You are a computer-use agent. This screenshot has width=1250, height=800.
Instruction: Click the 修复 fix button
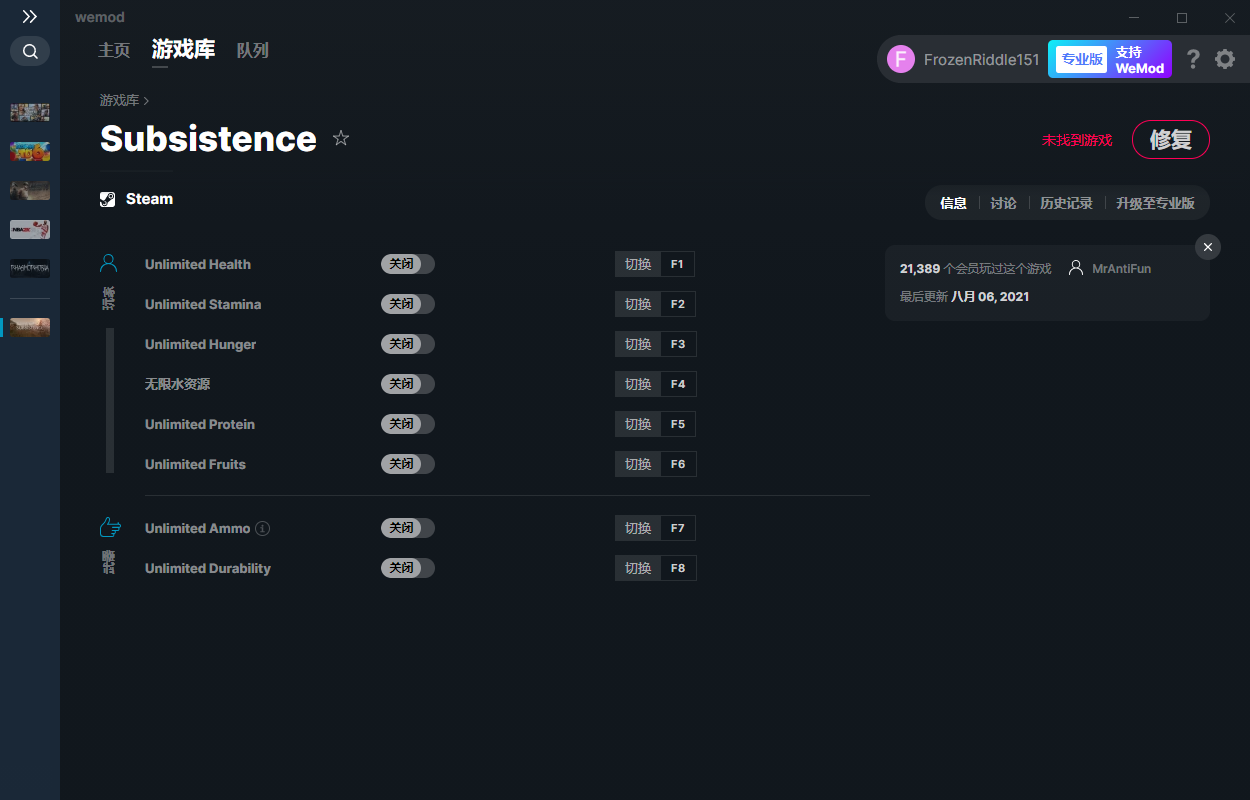point(1171,139)
